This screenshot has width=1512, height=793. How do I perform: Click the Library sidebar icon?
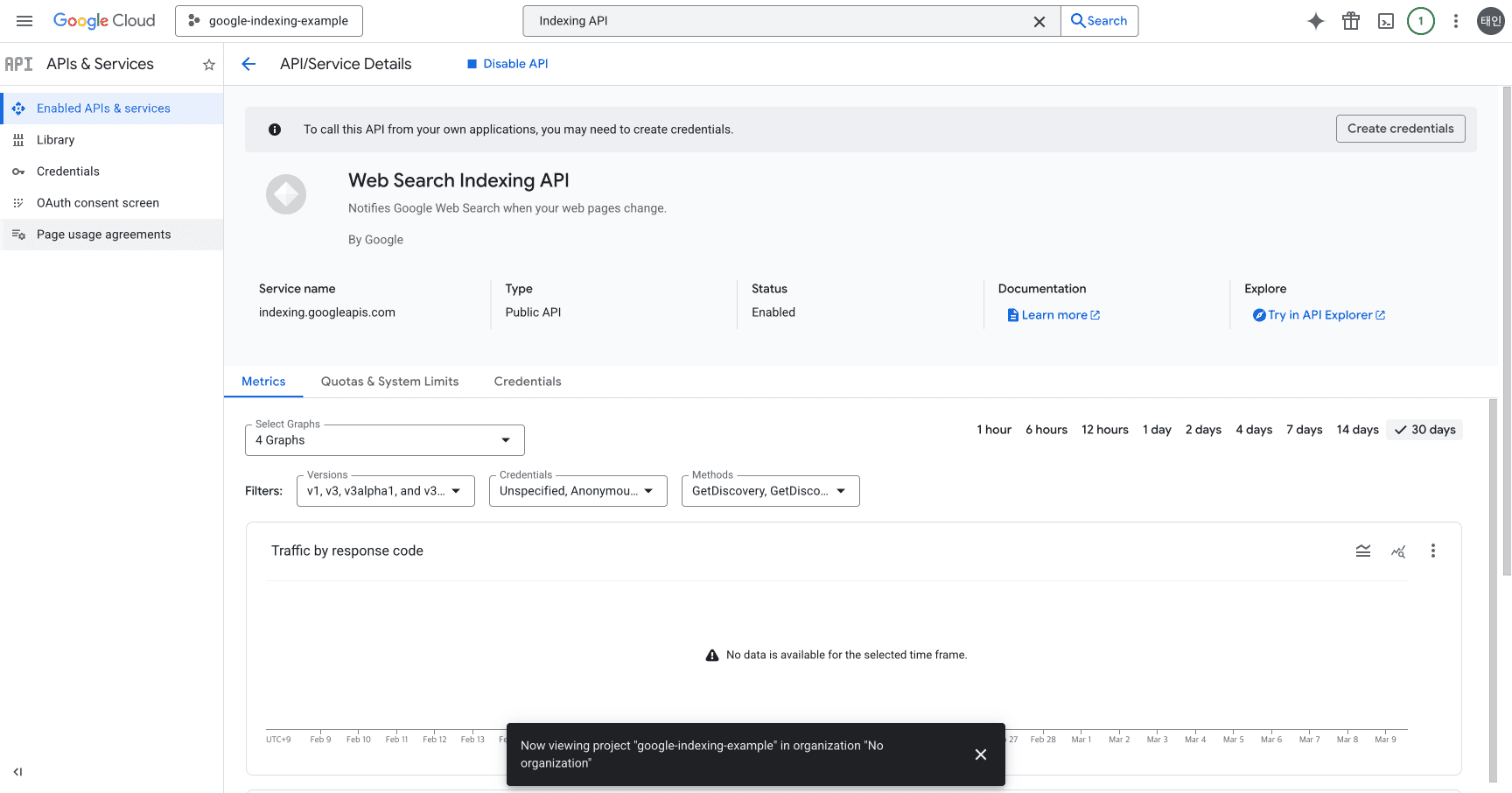pos(18,140)
